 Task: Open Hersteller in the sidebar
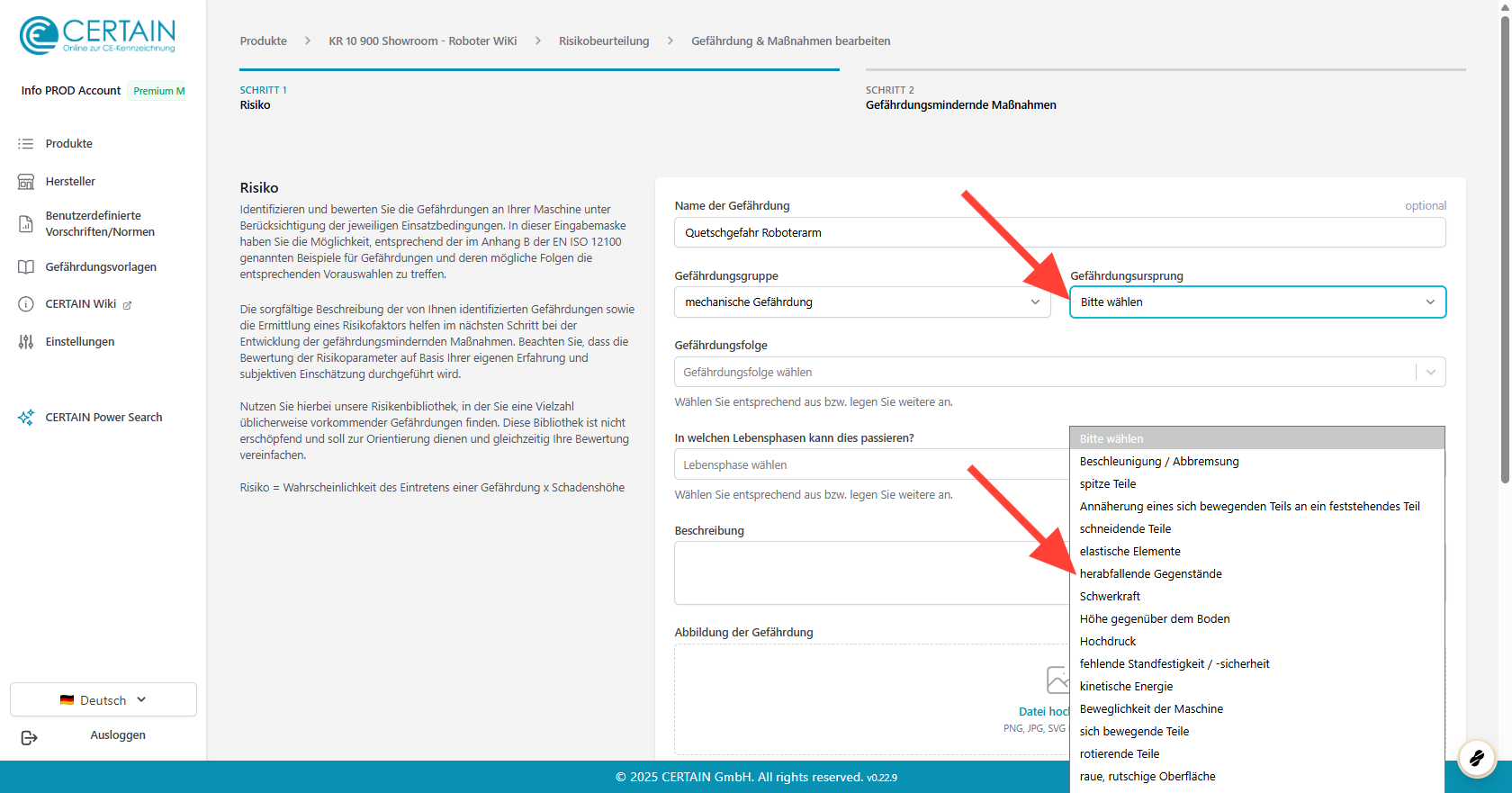pyautogui.click(x=70, y=182)
